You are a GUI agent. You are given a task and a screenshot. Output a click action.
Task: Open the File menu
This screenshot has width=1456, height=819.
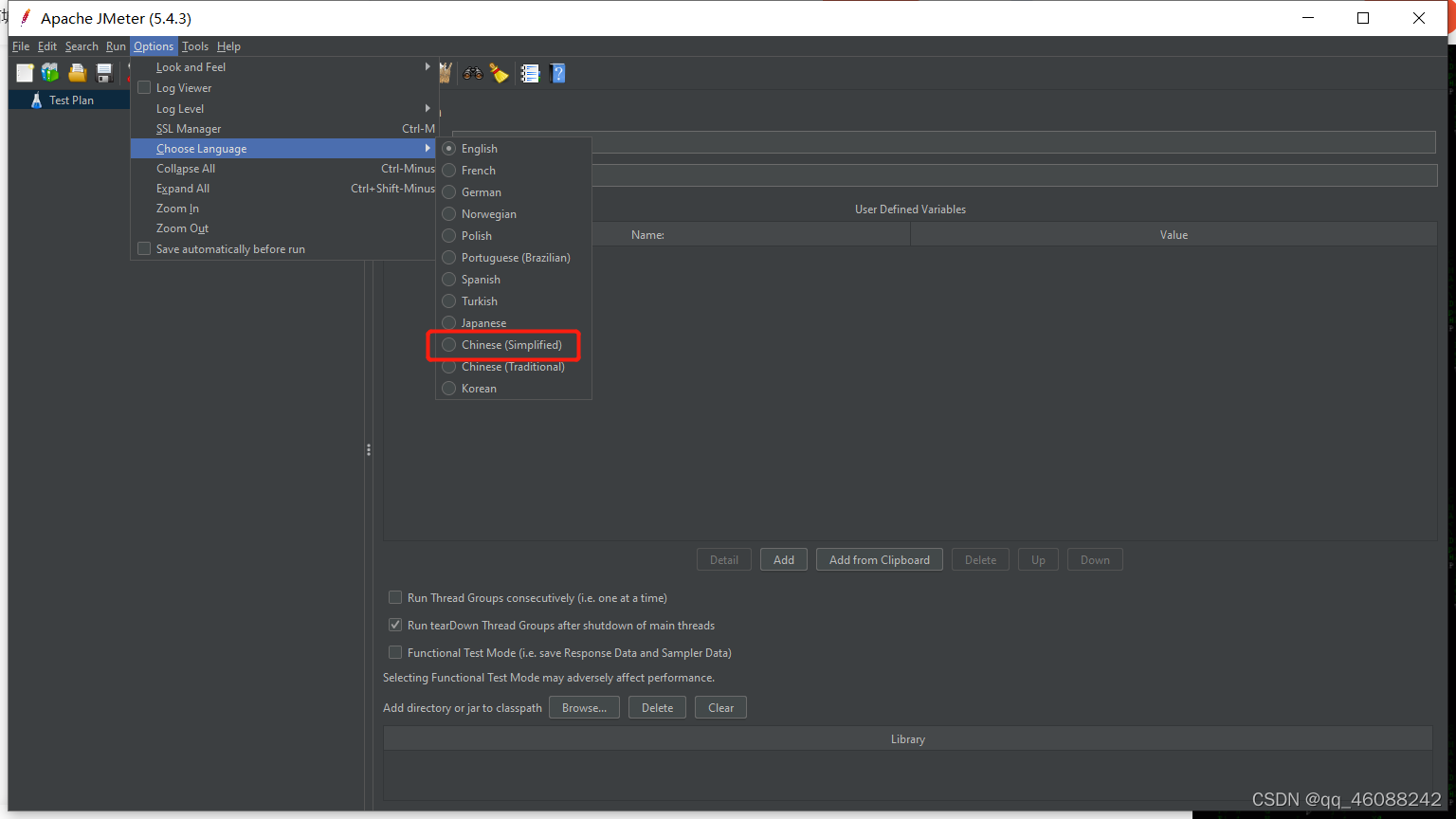21,46
